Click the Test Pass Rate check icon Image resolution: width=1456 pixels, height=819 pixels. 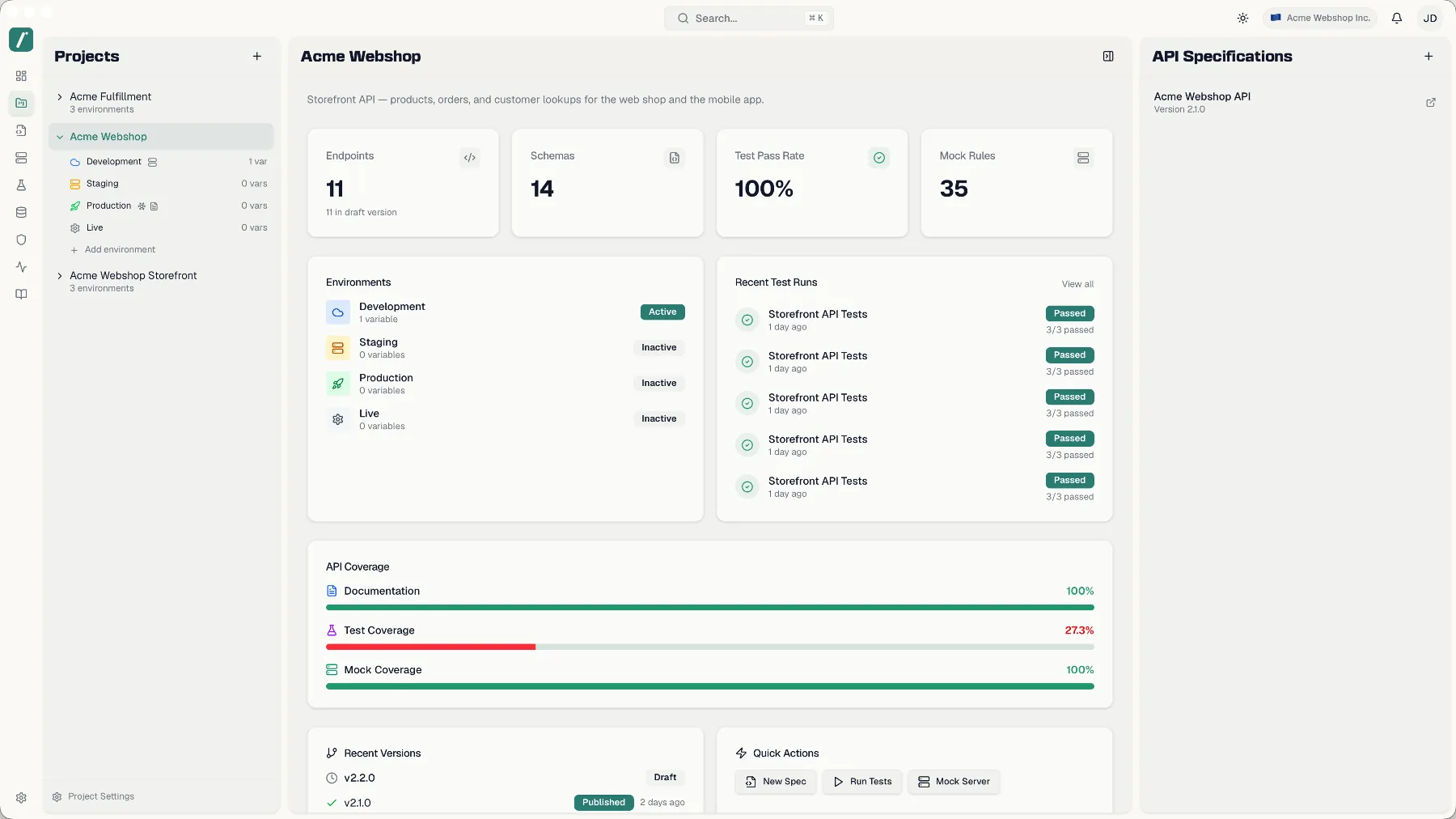(x=879, y=158)
